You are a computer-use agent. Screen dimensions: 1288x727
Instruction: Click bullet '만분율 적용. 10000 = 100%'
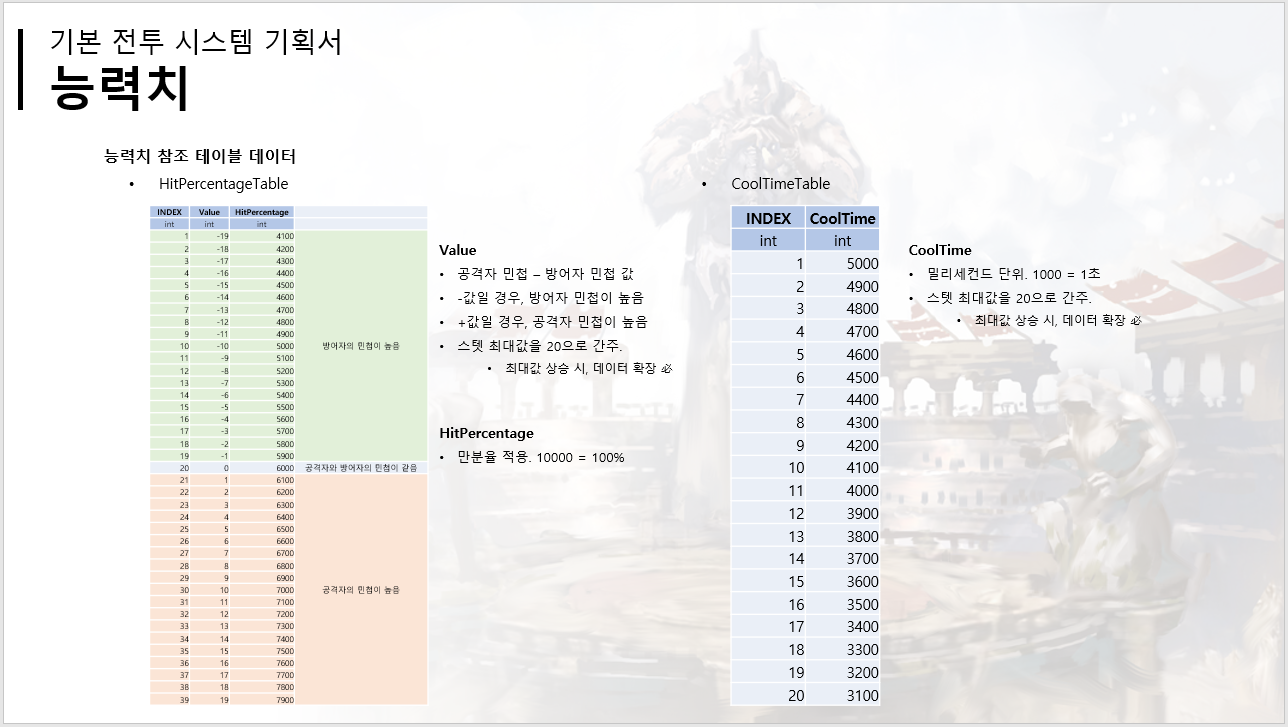tap(540, 457)
